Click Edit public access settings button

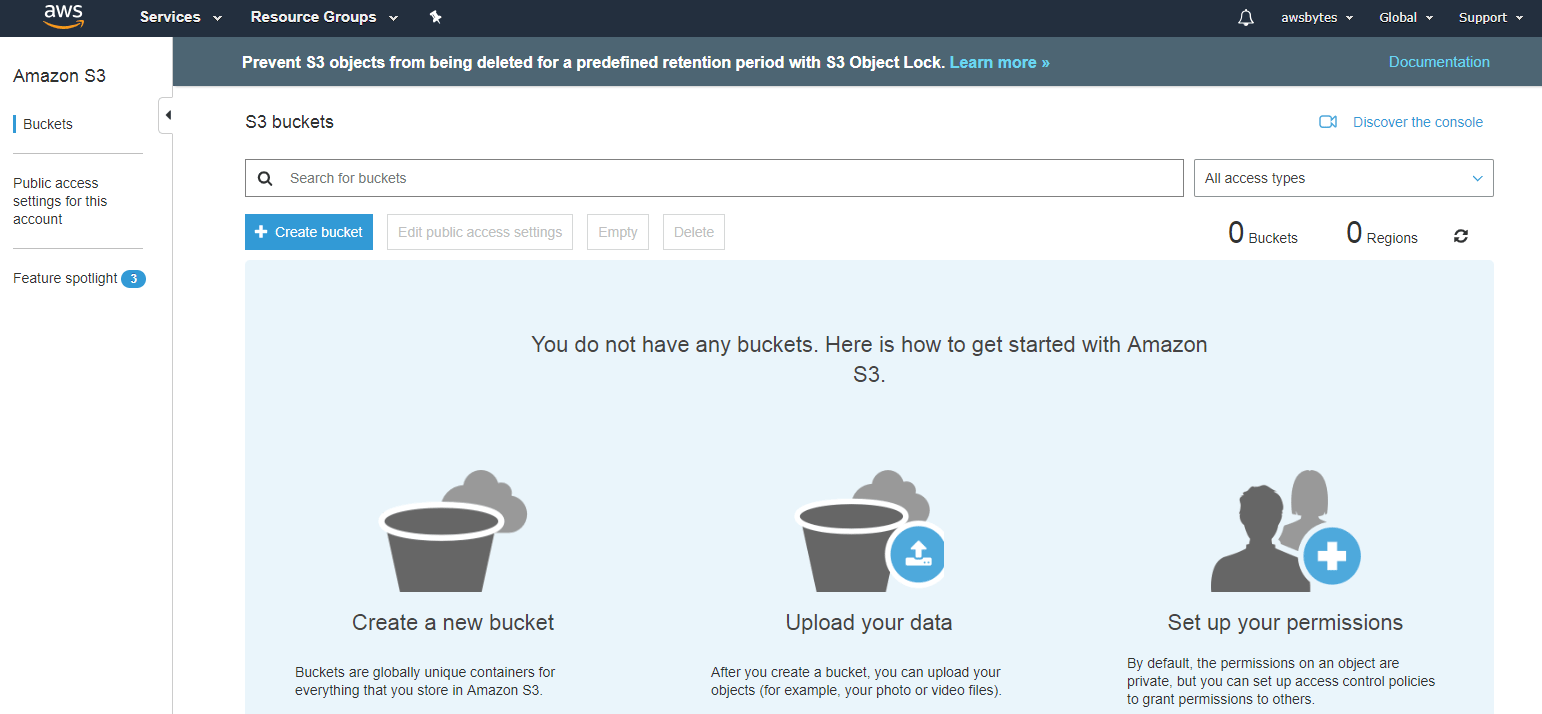480,232
